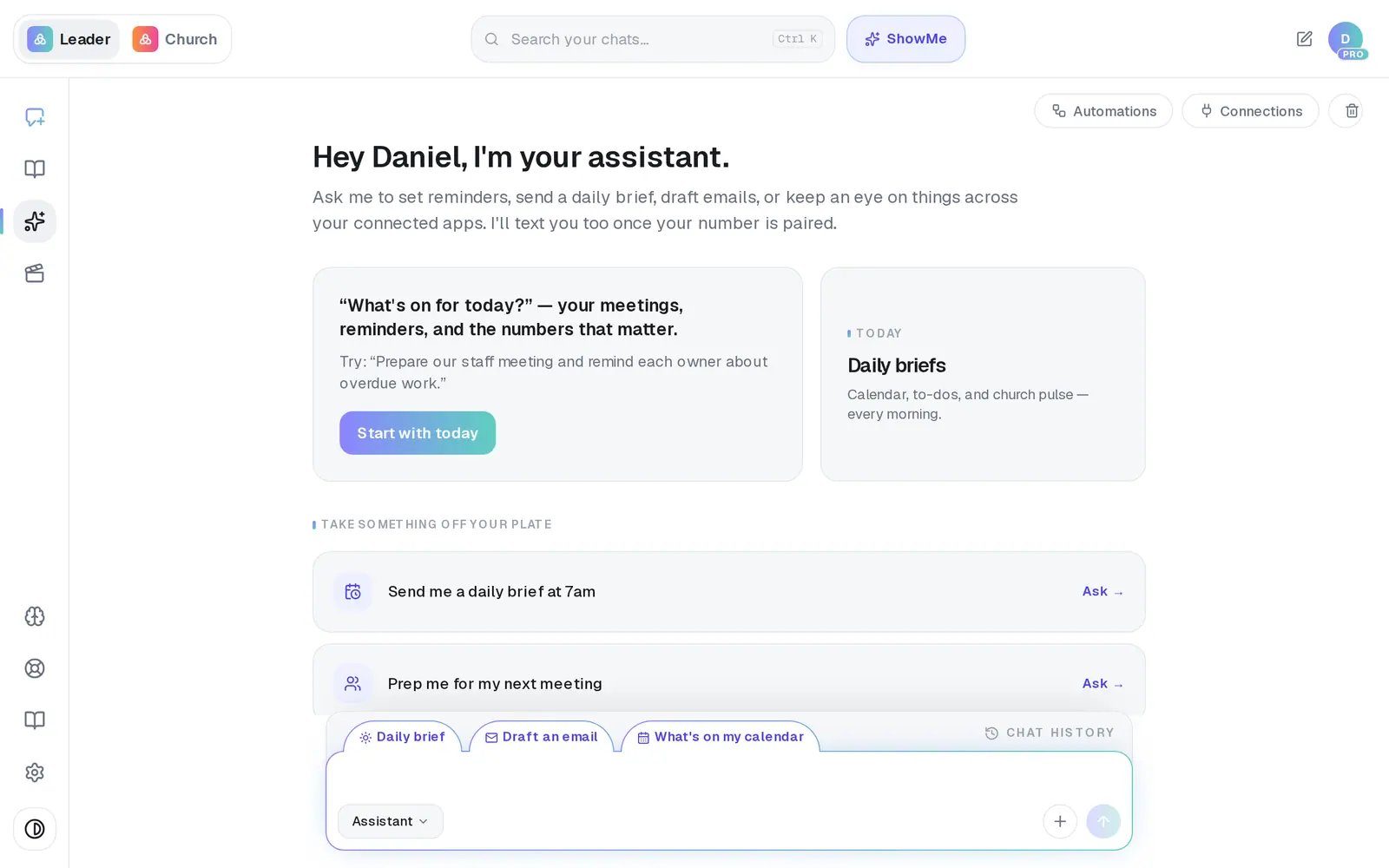Open the plus attachment menu
The image size is (1389, 868).
pyautogui.click(x=1060, y=821)
